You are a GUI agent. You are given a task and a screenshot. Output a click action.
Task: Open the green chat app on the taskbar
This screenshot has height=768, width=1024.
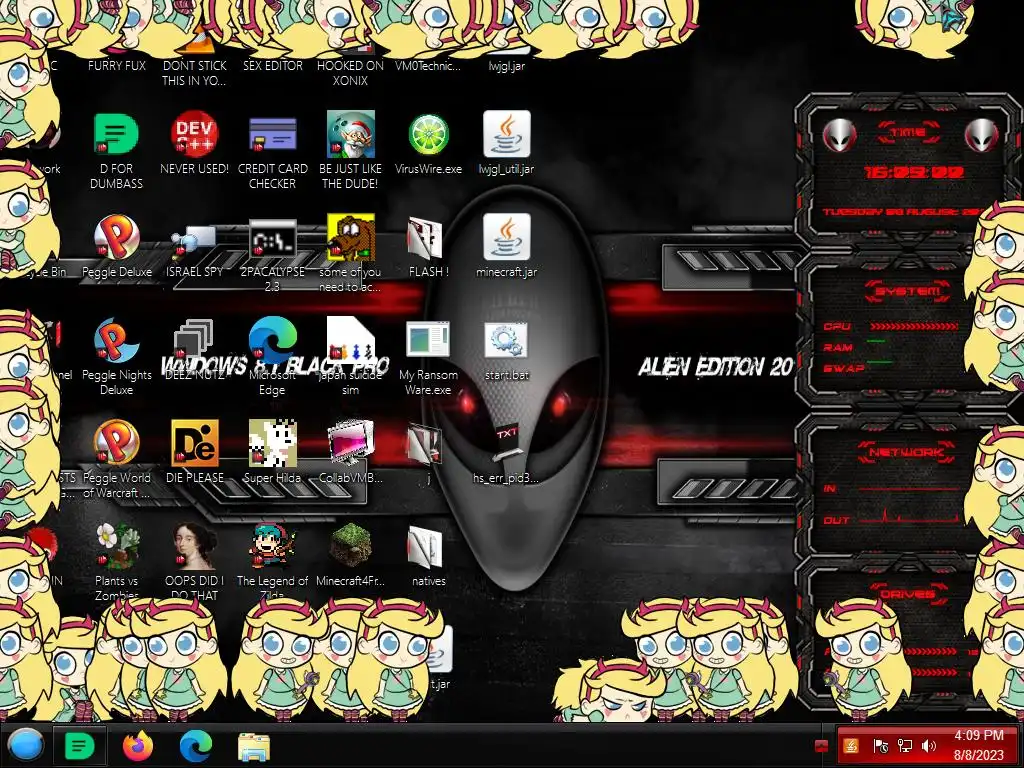click(80, 746)
